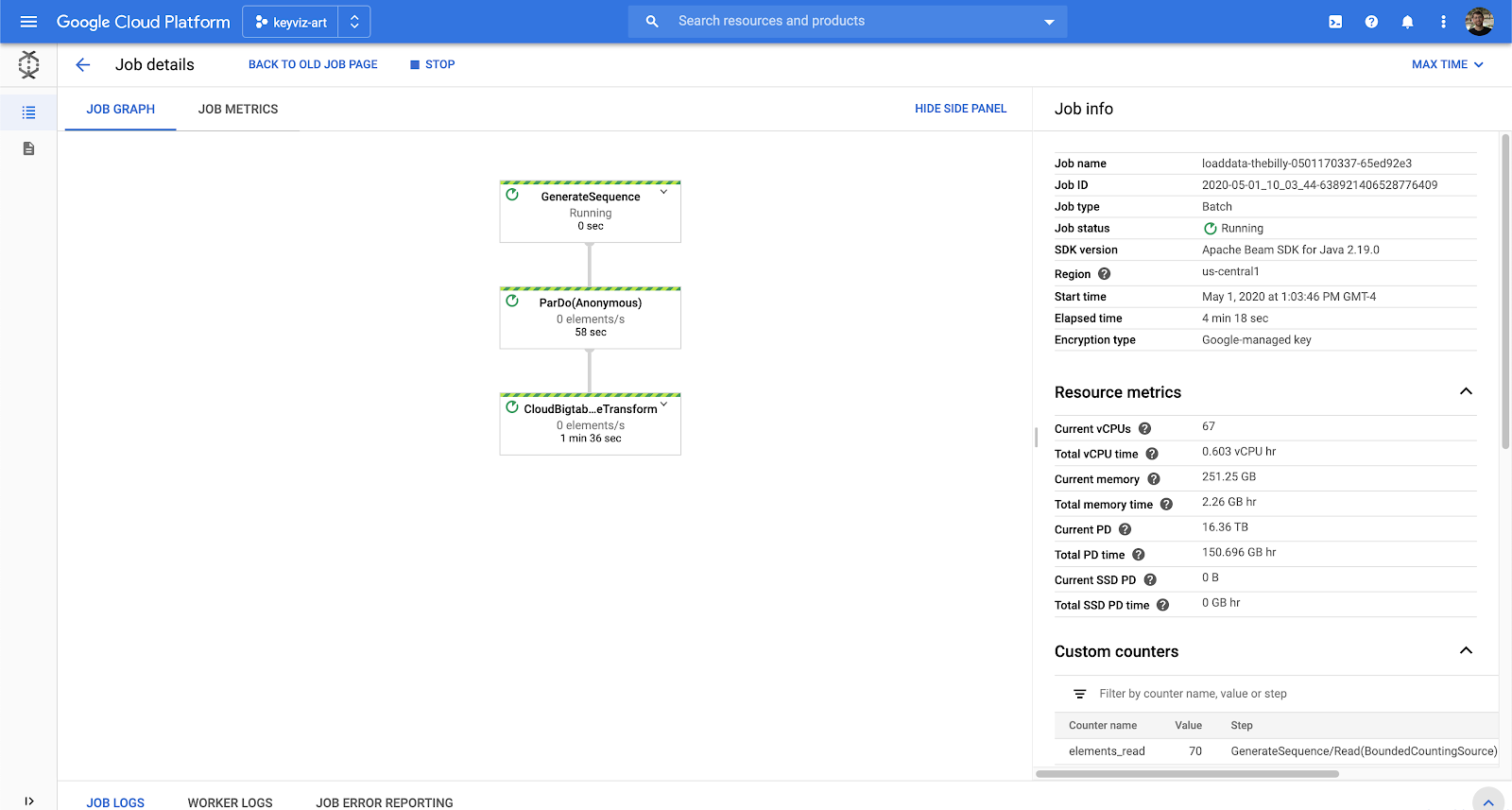The width and height of the screenshot is (1512, 810).
Task: Collapse the Resource metrics section
Action: coord(1466,392)
